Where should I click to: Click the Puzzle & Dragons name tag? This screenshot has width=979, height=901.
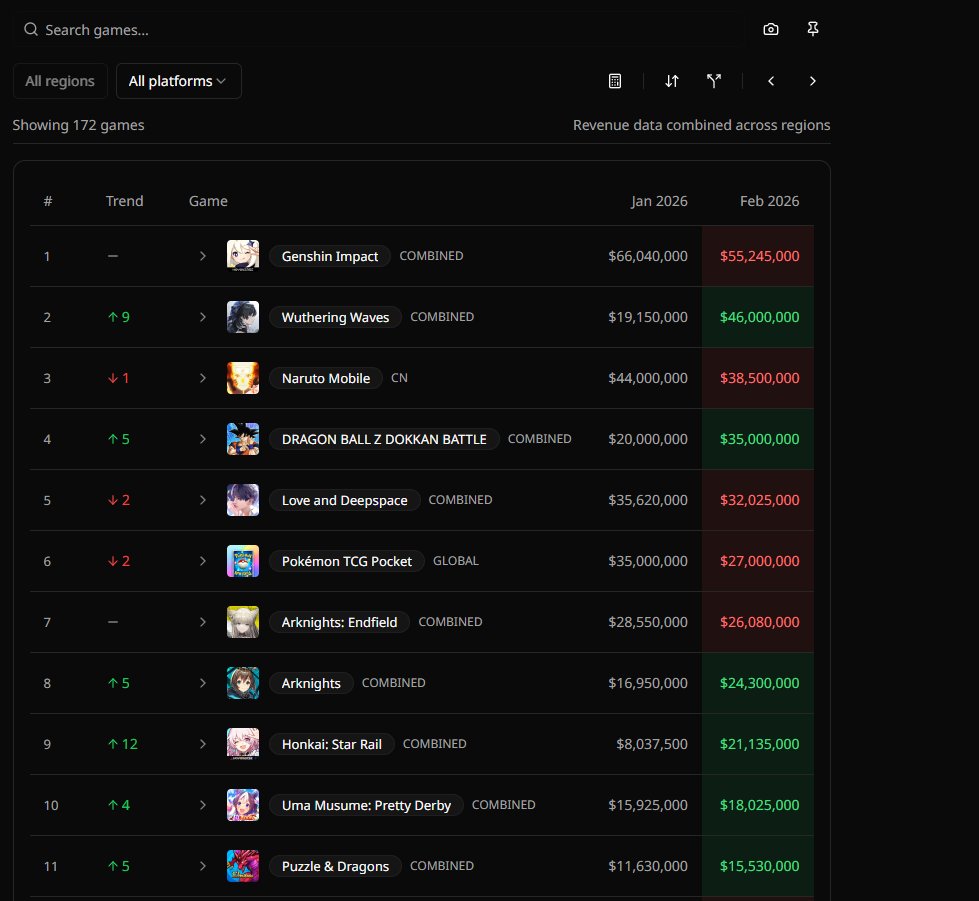335,866
